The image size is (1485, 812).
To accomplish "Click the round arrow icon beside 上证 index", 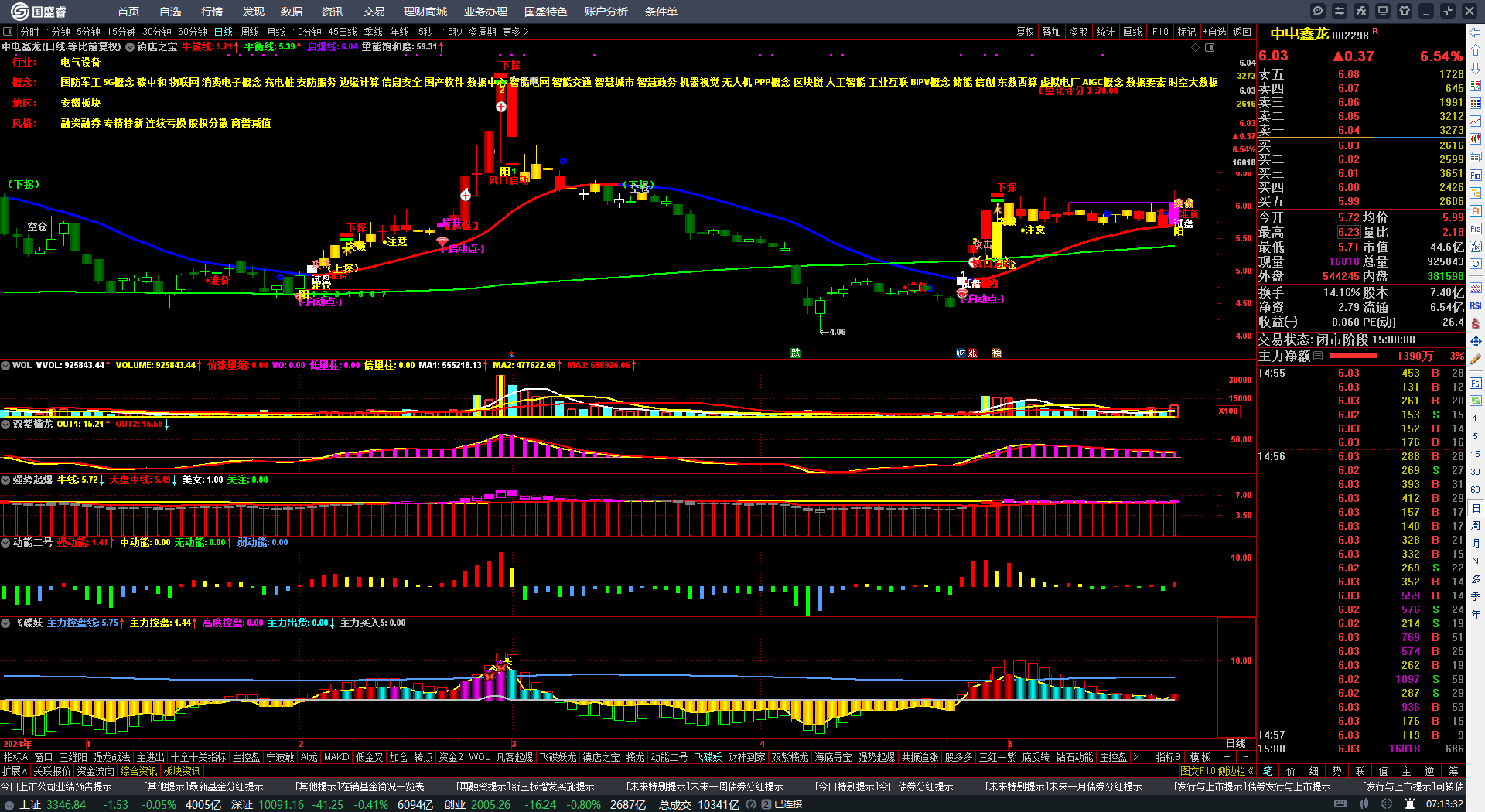I will (9, 805).
